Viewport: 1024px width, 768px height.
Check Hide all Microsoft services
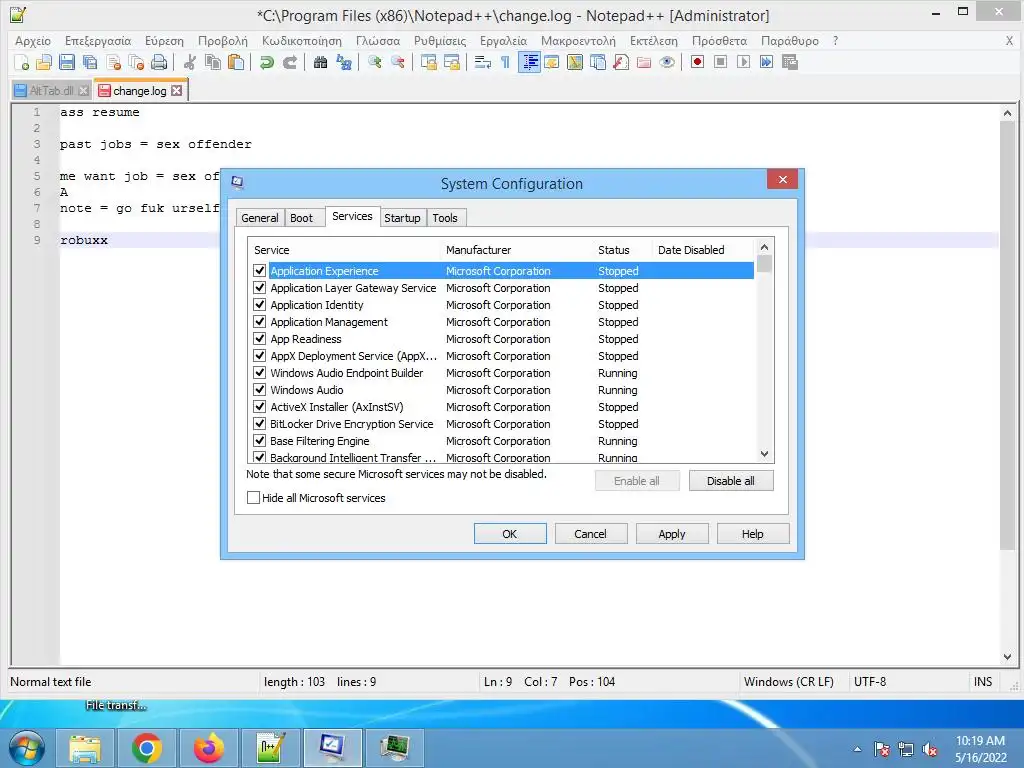pyautogui.click(x=253, y=498)
